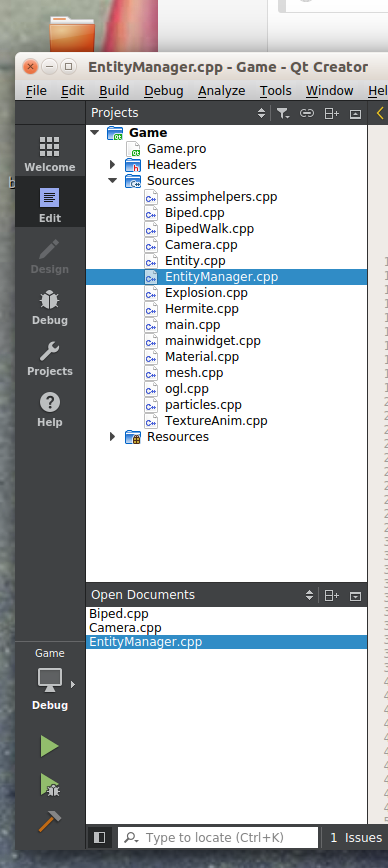Select ogl.cpp file
The image size is (388, 868).
[x=187, y=389]
